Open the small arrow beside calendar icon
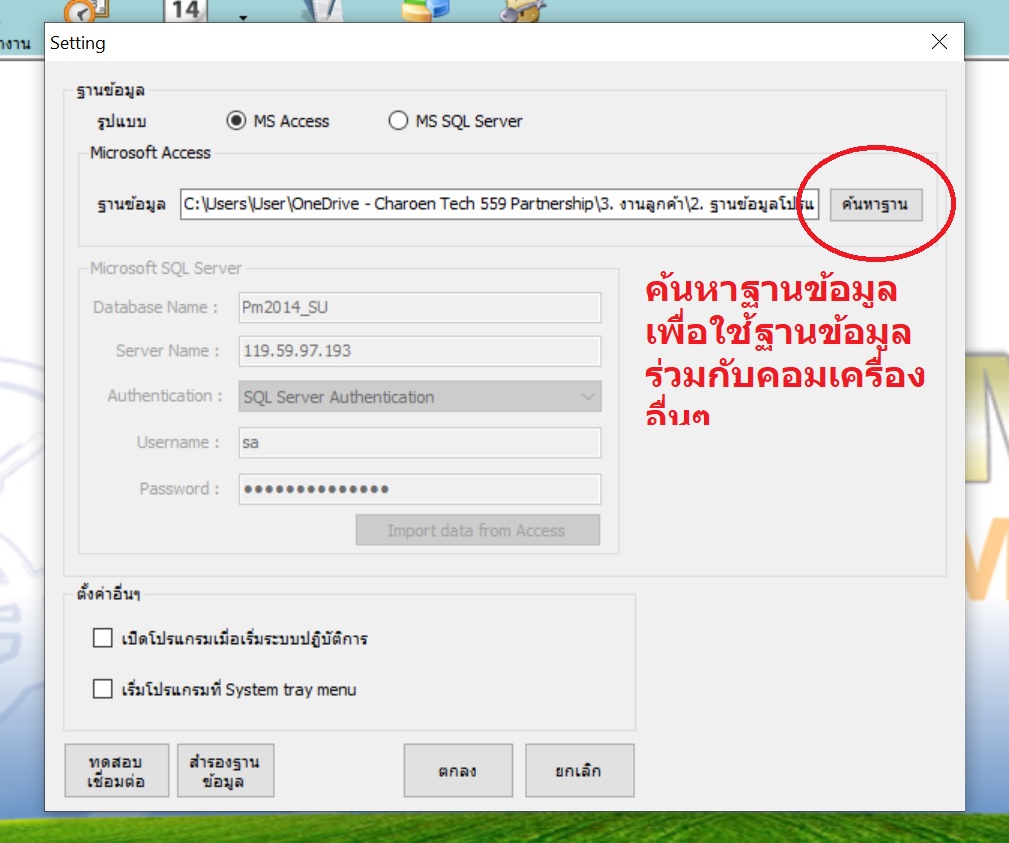 [x=243, y=17]
